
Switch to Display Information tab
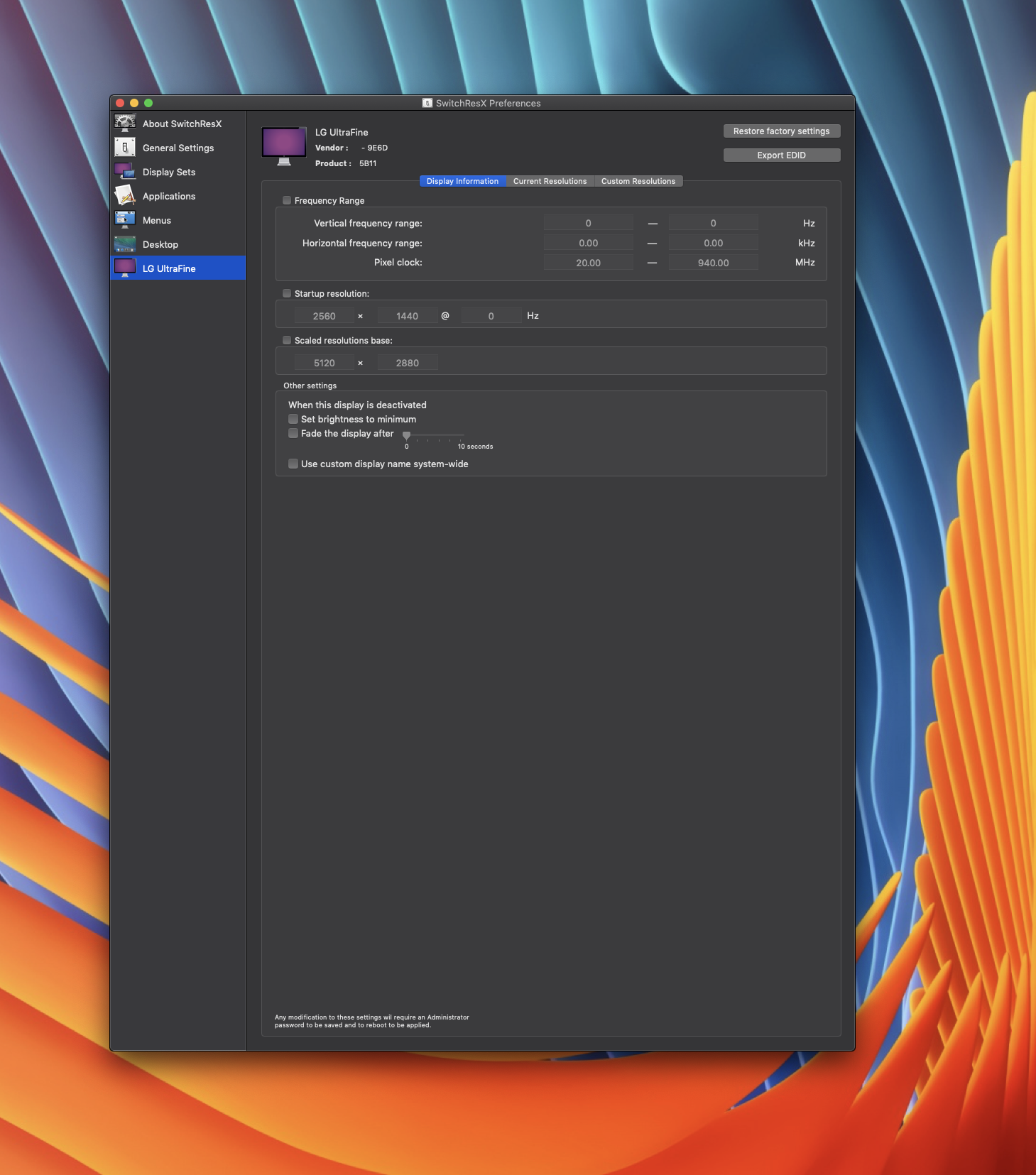[462, 181]
